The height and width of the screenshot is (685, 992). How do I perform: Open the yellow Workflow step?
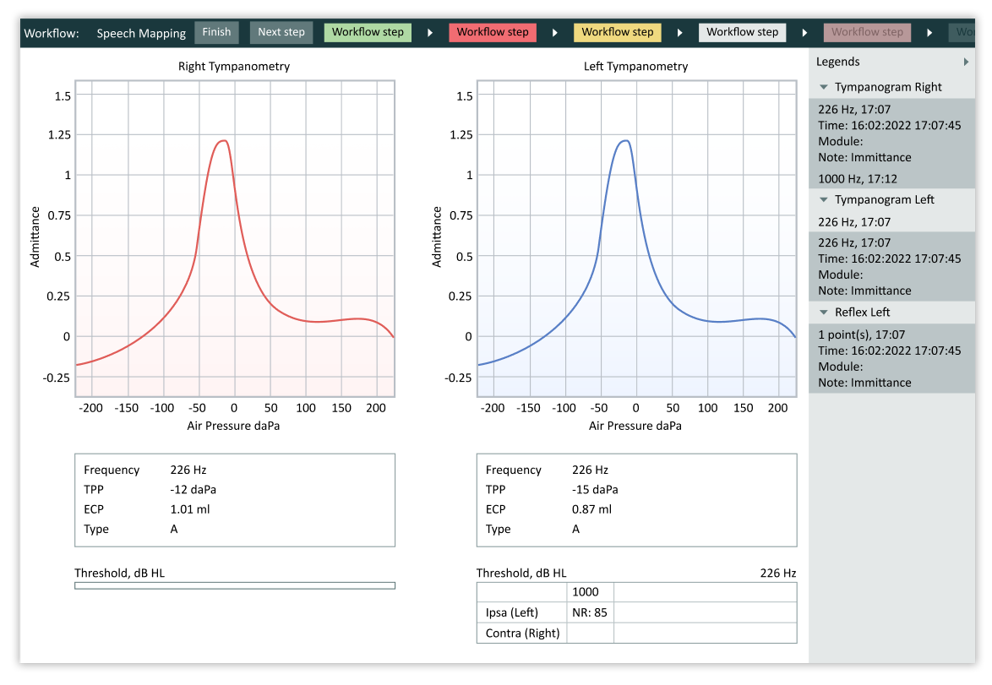click(617, 32)
